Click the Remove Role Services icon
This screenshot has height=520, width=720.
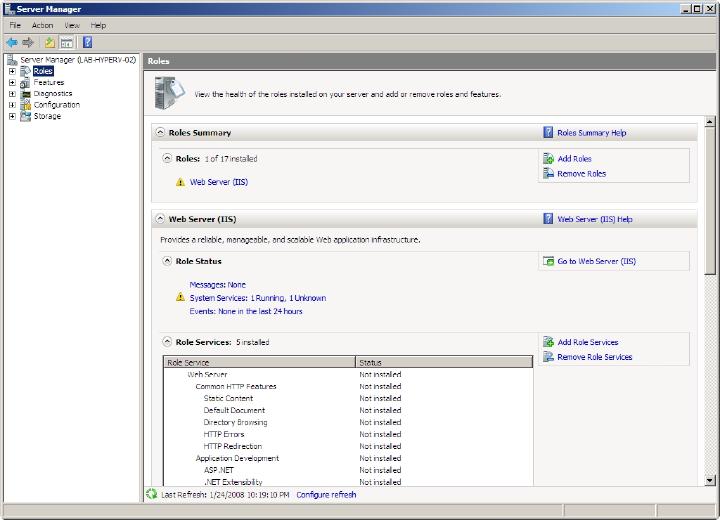point(548,356)
